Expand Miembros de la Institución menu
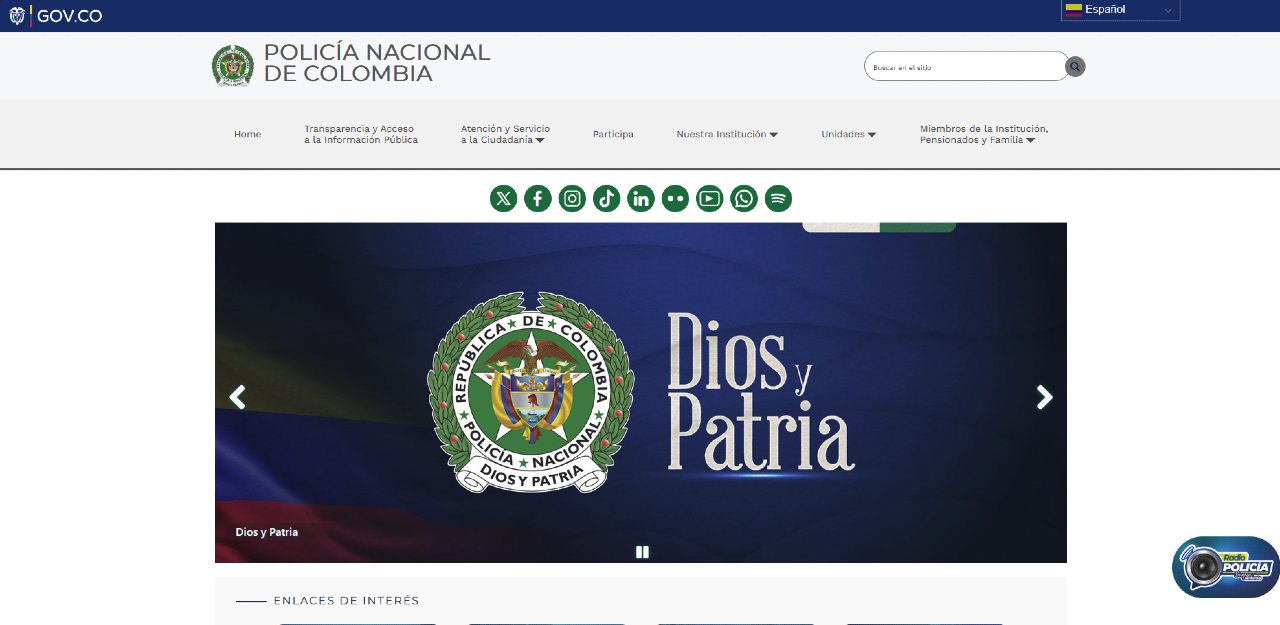Image resolution: width=1280 pixels, height=625 pixels. (984, 134)
